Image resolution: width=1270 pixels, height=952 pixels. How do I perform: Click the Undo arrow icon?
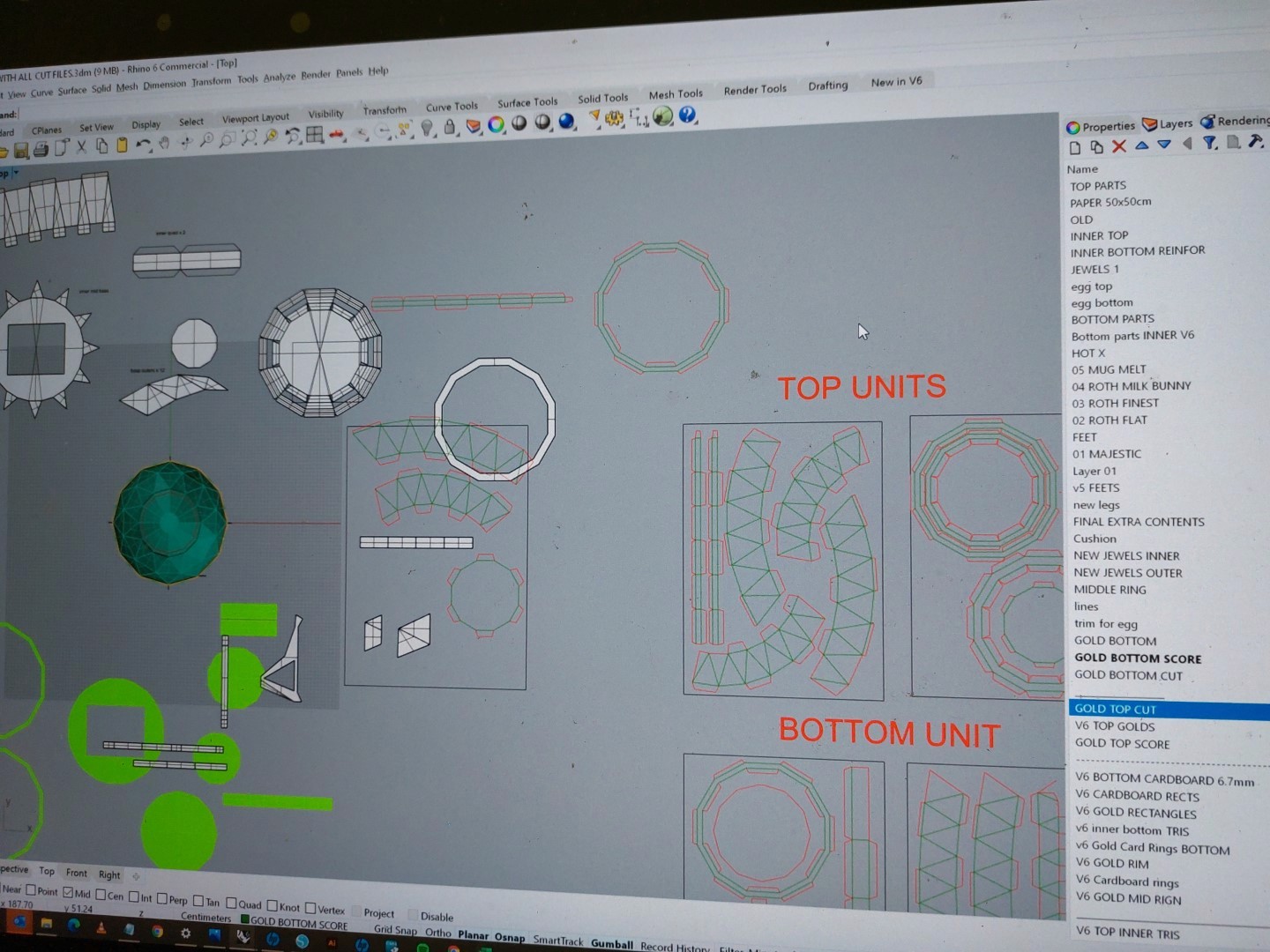pyautogui.click(x=143, y=145)
